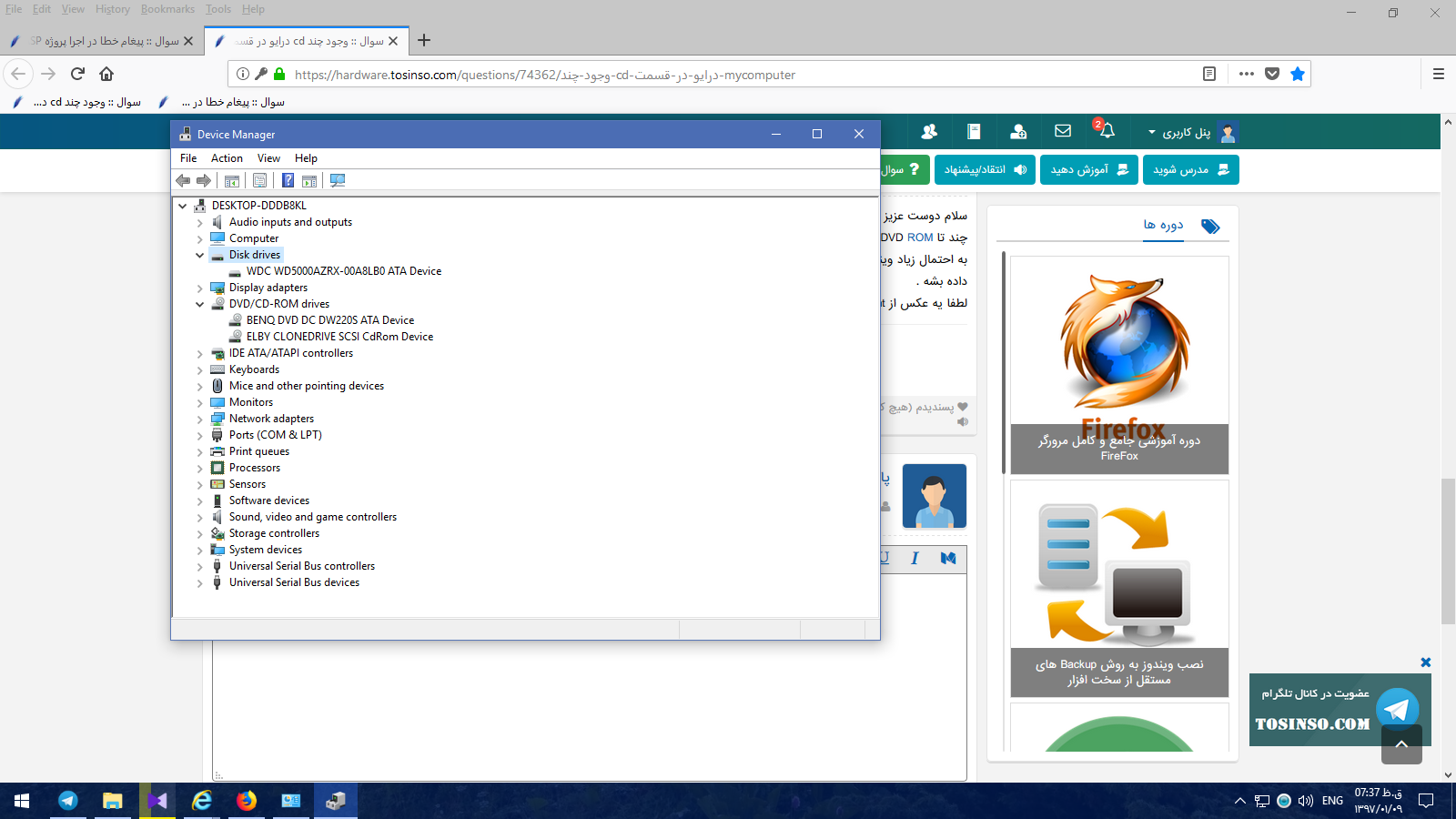Expand Universal Serial Bus controllers
The width and height of the screenshot is (1456, 819).
[200, 566]
